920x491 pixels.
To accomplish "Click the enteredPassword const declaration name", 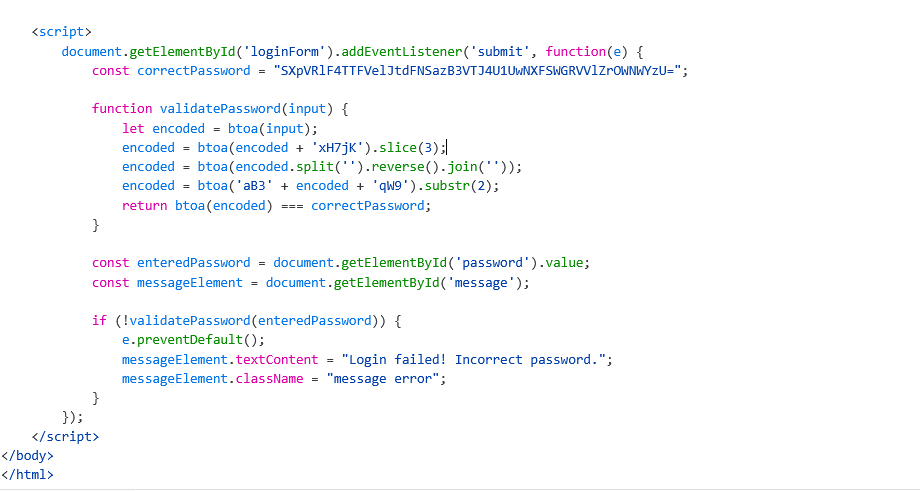I will tap(194, 263).
